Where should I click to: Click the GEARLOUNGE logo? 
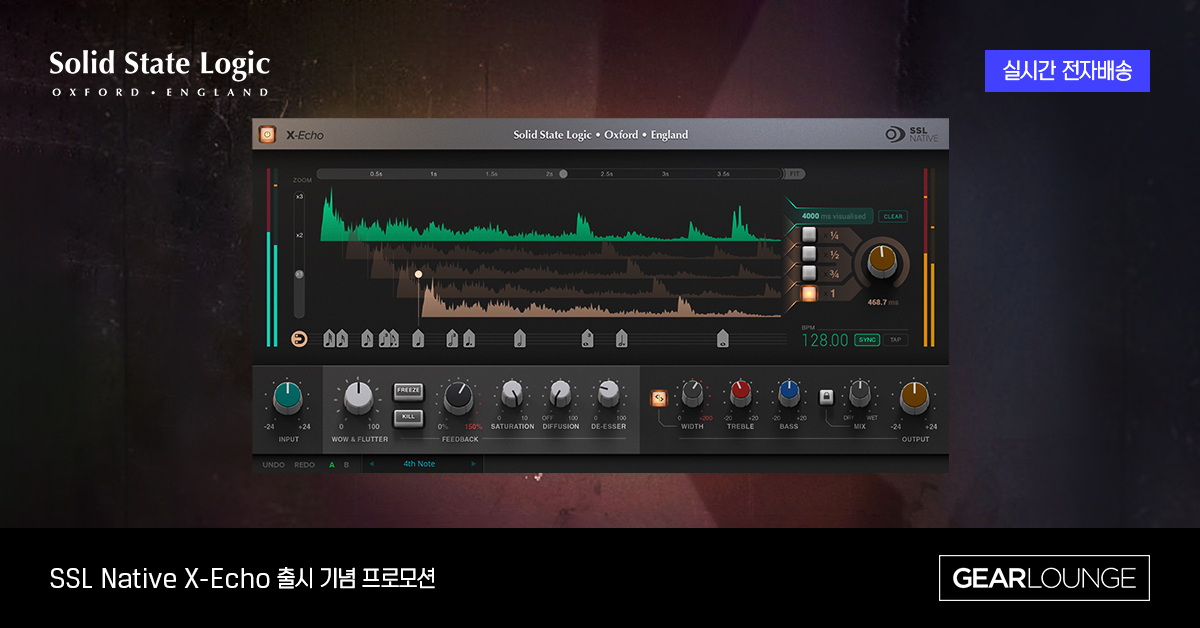pos(1044,577)
